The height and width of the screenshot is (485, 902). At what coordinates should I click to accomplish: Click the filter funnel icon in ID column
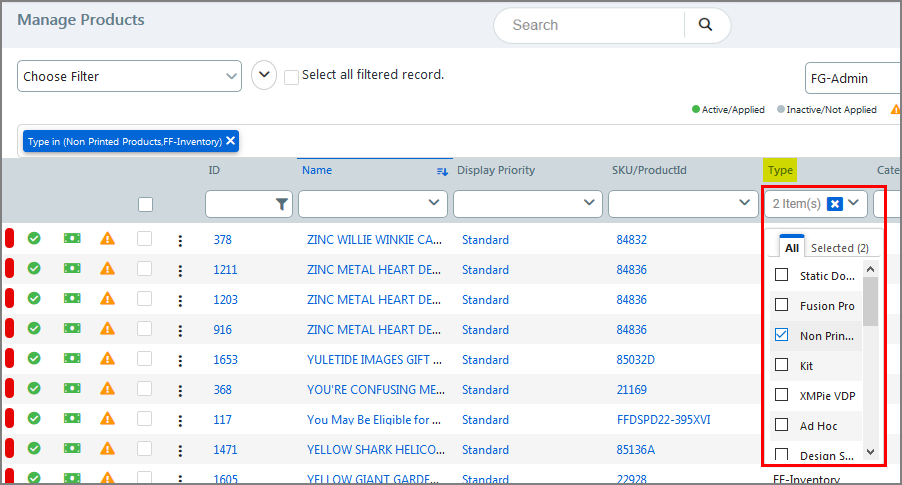click(x=281, y=204)
